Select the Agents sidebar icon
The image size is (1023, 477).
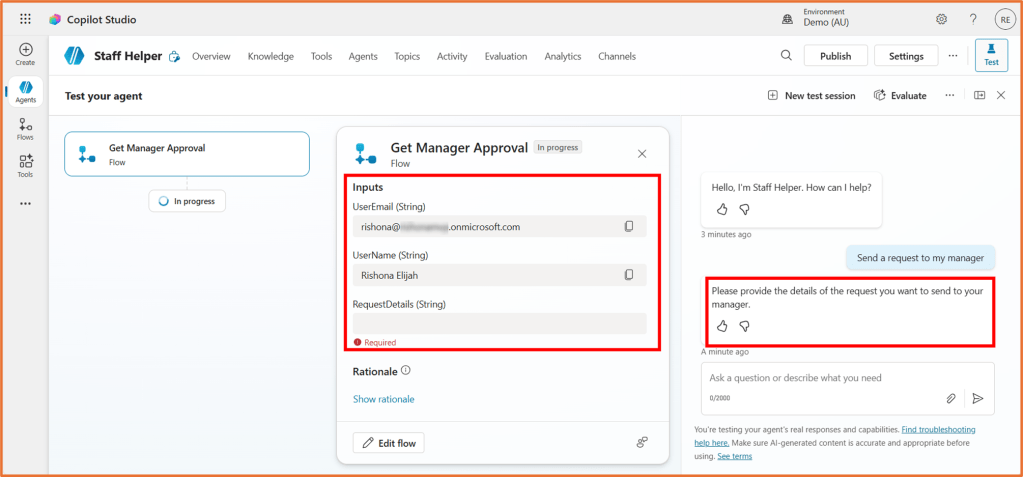point(25,92)
